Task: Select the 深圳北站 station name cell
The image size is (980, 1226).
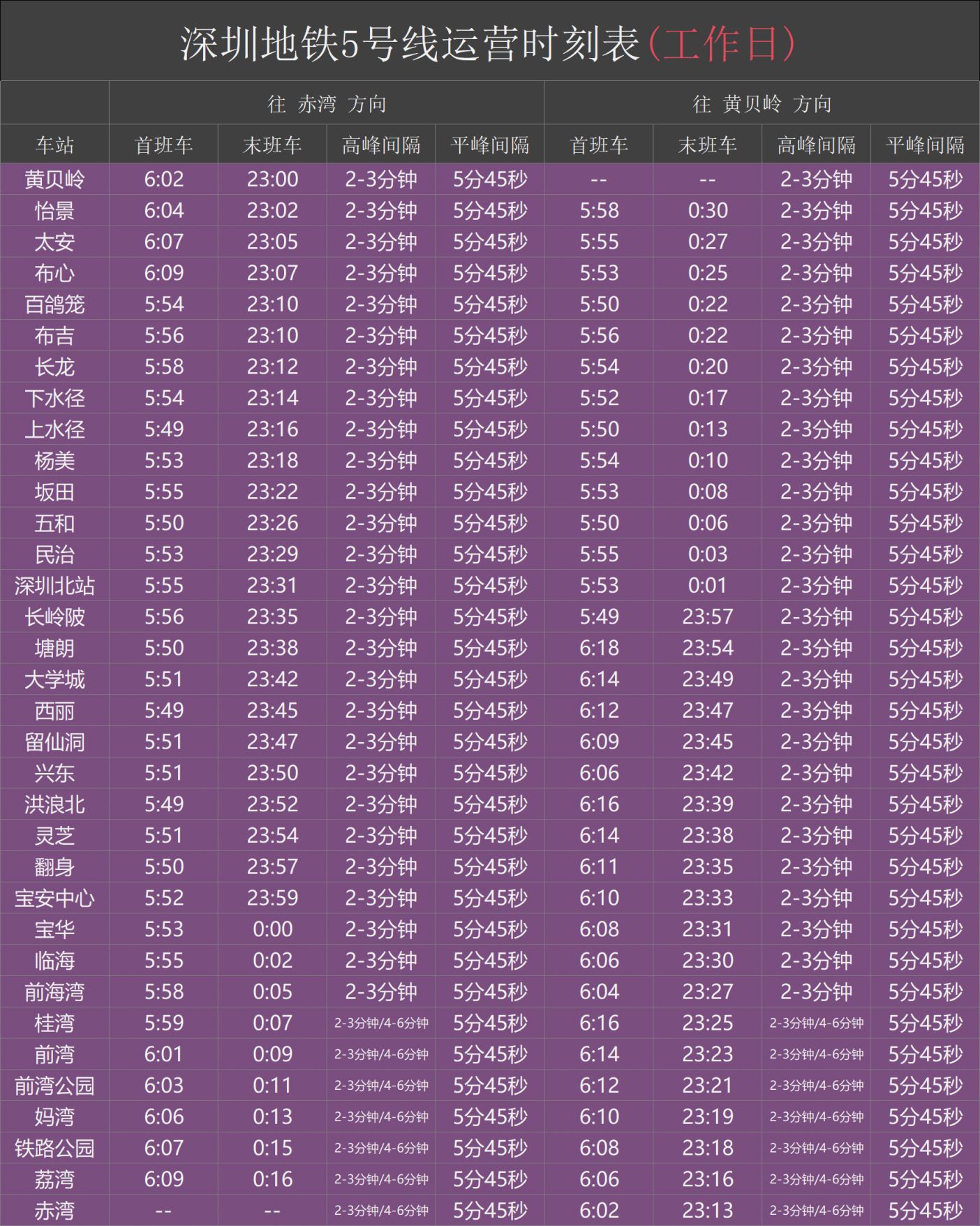Action: coord(54,586)
